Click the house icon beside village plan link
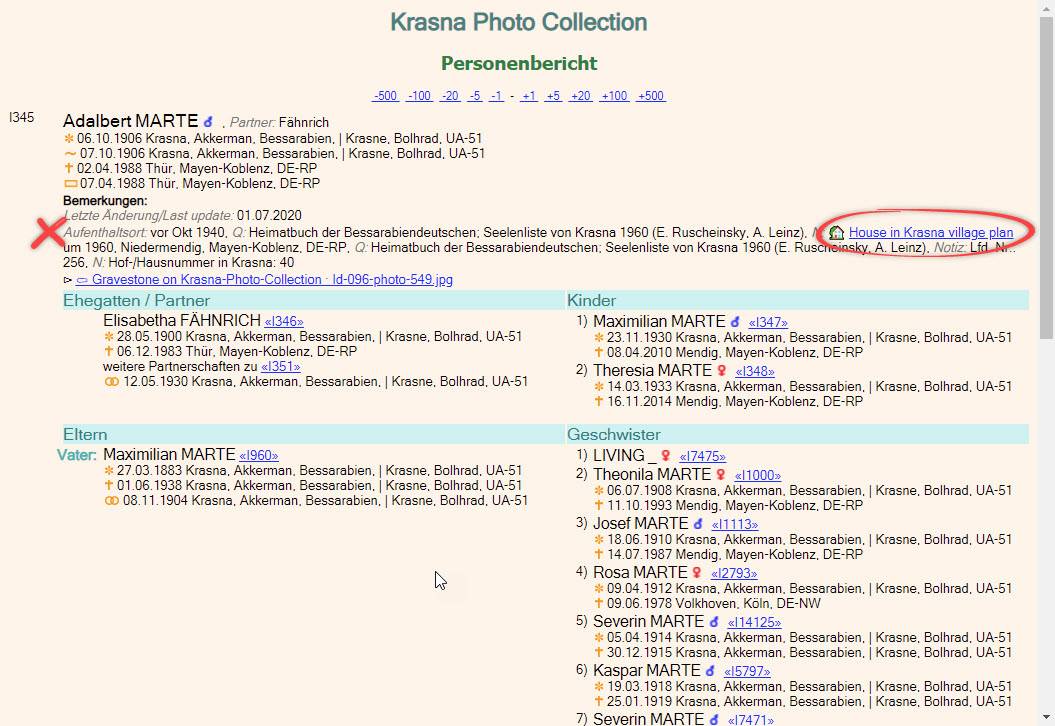 pyautogui.click(x=837, y=233)
